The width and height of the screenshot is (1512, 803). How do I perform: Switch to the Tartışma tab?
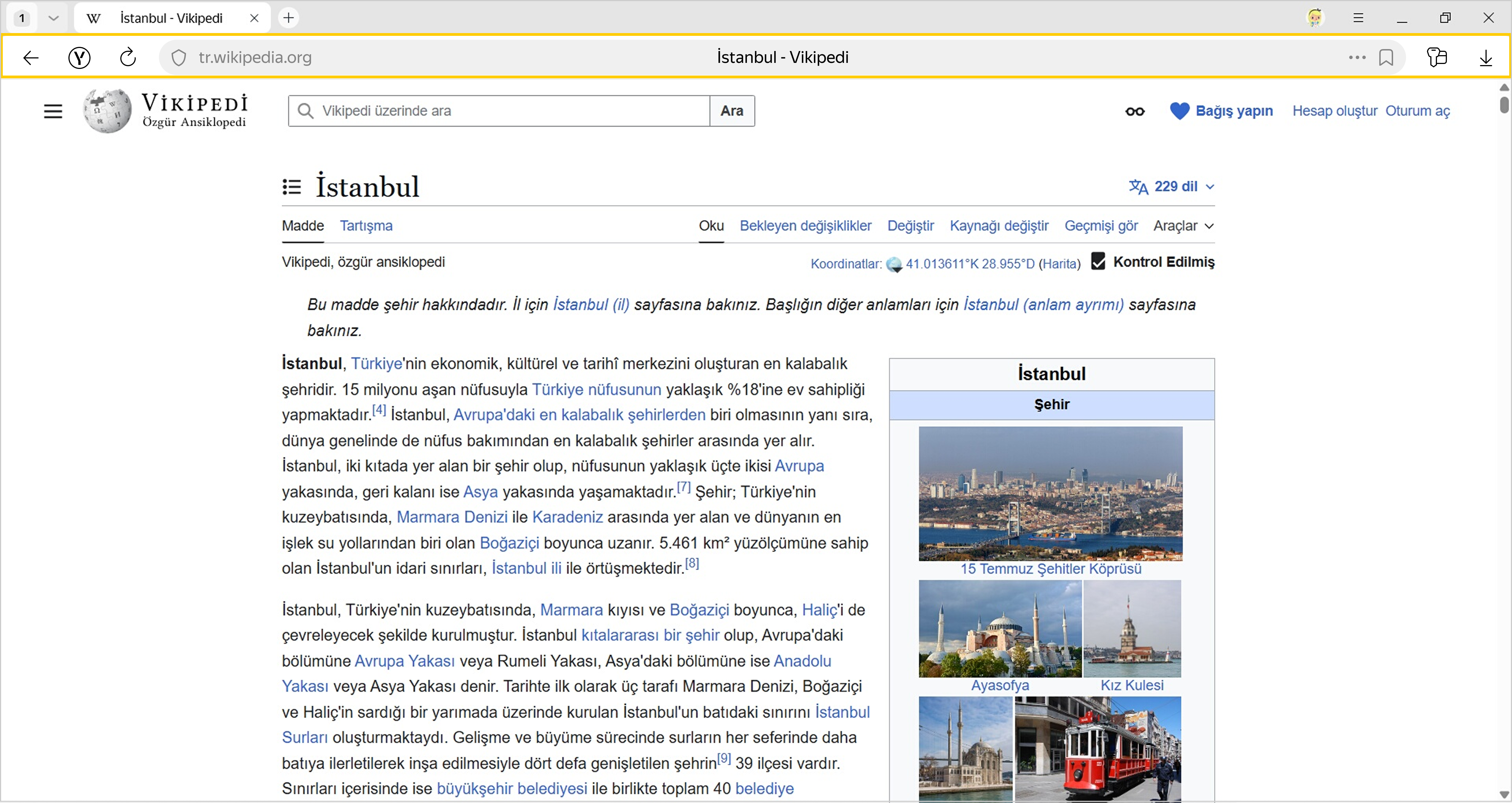[x=366, y=226]
